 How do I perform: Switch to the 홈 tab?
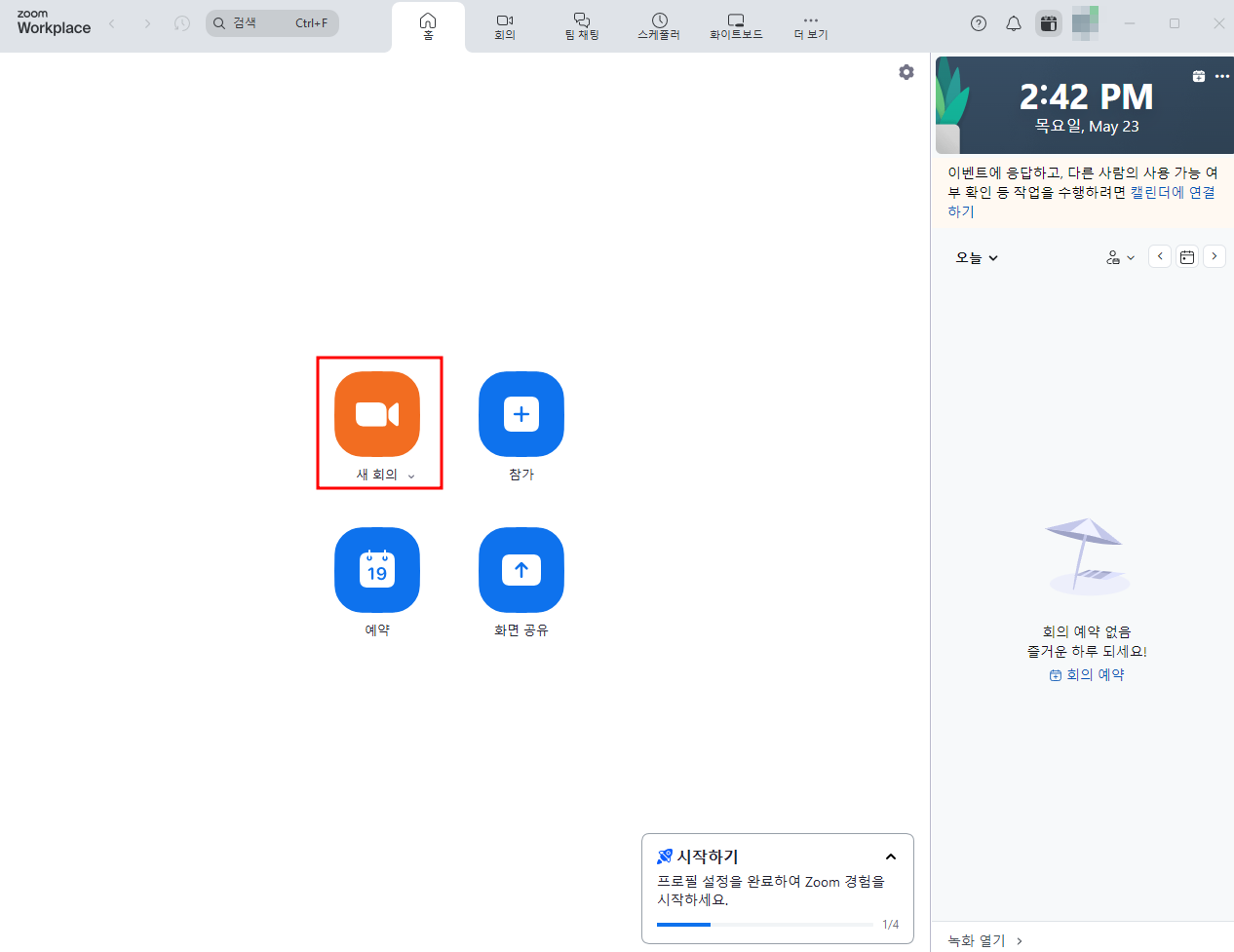pos(427,25)
